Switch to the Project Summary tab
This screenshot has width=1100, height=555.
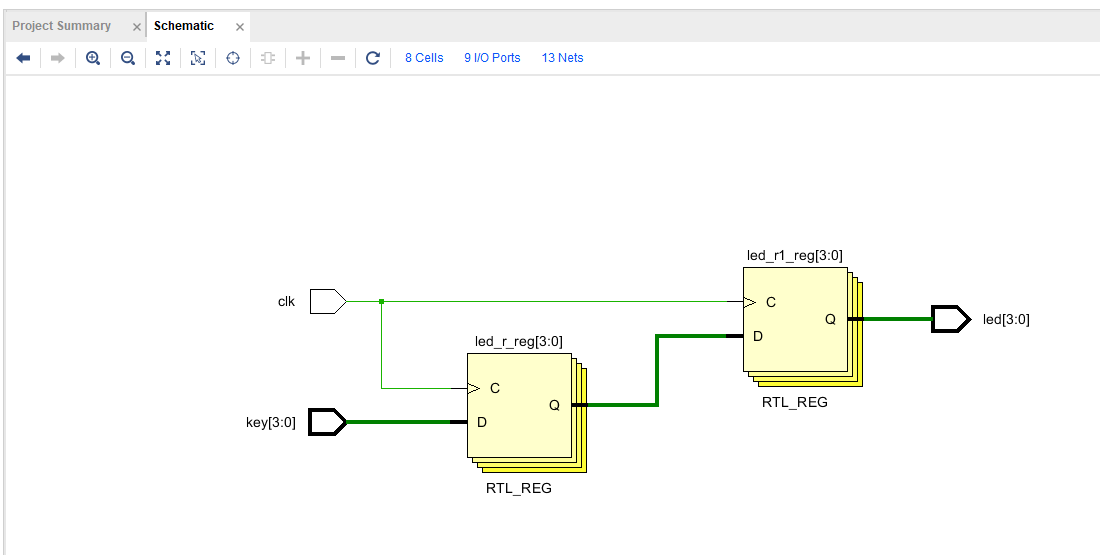[62, 26]
